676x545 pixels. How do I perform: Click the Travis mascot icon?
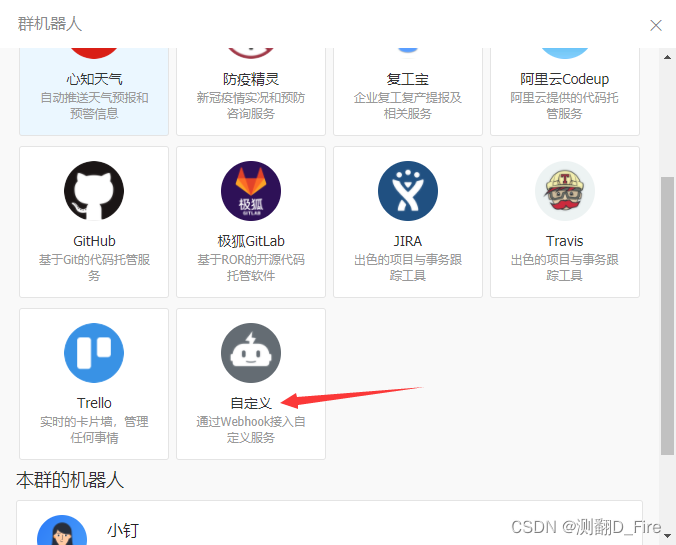click(565, 191)
